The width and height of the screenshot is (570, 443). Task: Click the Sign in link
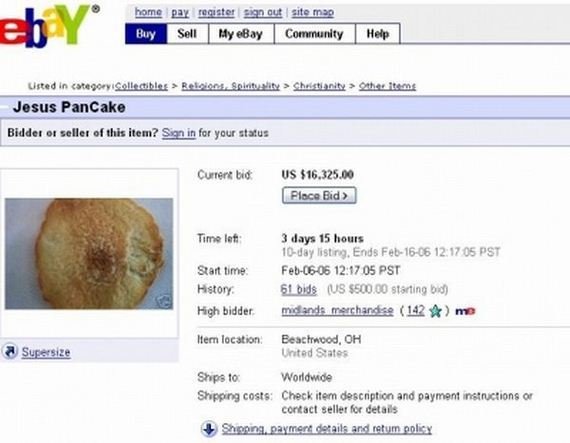(x=178, y=133)
